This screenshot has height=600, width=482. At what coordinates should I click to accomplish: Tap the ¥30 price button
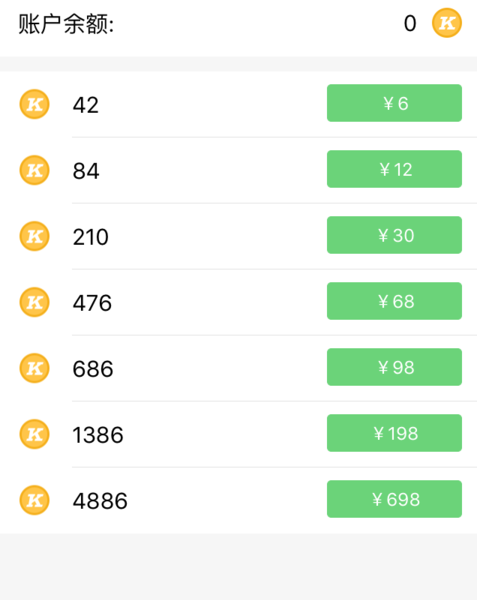[394, 235]
